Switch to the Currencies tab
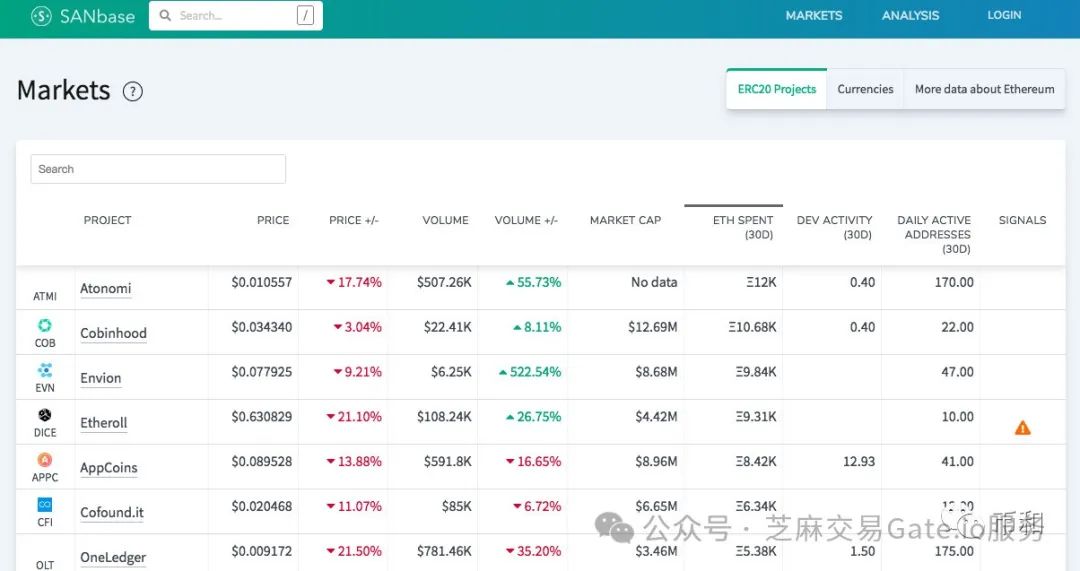The width and height of the screenshot is (1080, 571). click(865, 89)
